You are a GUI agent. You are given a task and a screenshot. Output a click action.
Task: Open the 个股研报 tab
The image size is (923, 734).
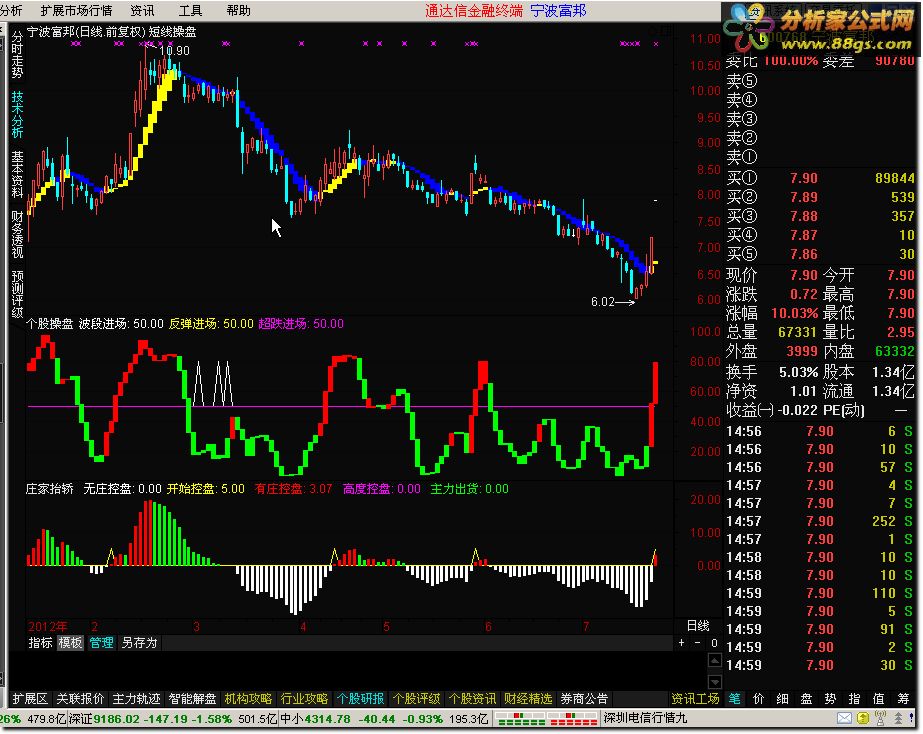pos(360,699)
